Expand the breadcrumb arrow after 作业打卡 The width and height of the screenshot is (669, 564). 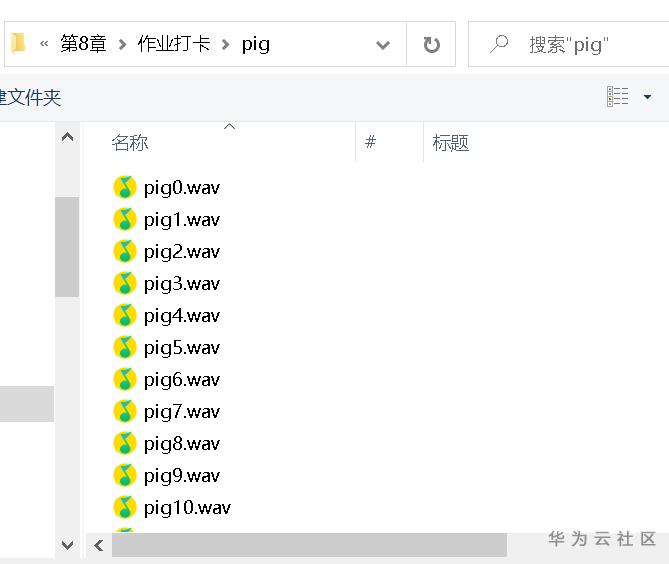click(226, 45)
